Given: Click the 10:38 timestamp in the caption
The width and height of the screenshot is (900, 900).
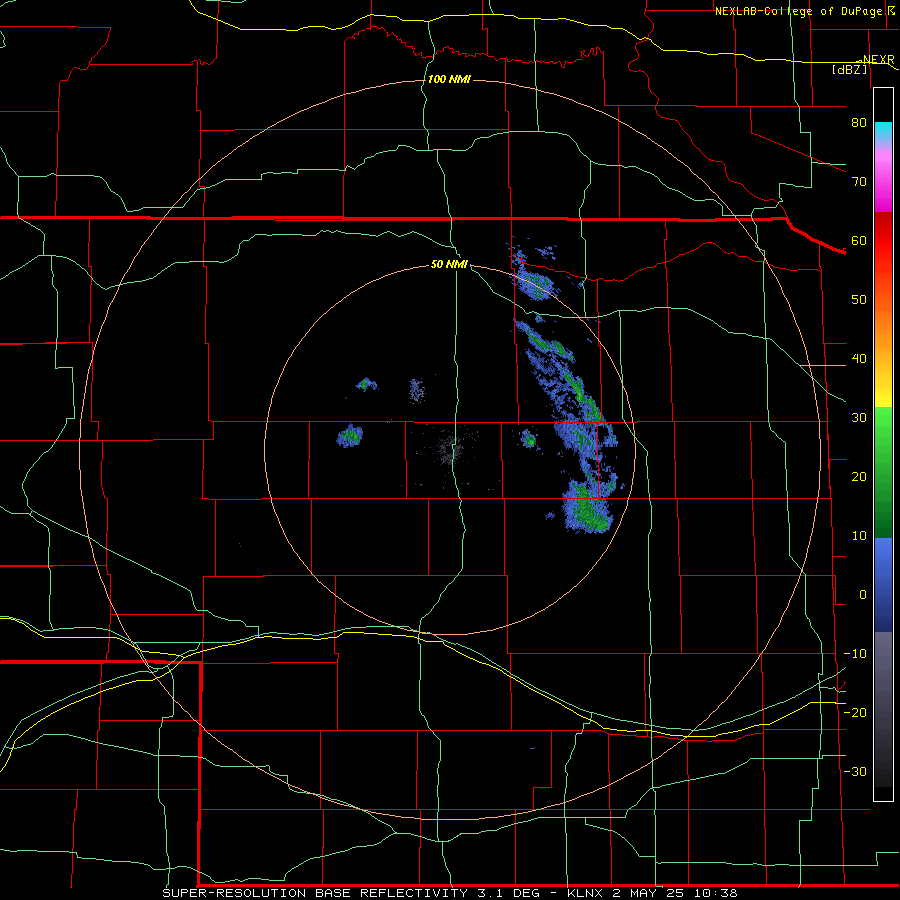Looking at the screenshot, I should pyautogui.click(x=715, y=893).
